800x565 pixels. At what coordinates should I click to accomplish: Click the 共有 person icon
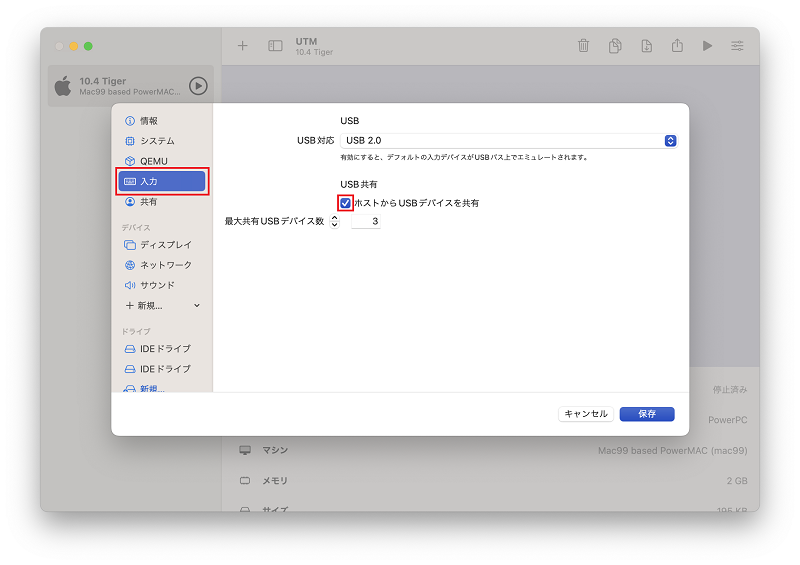(x=130, y=202)
